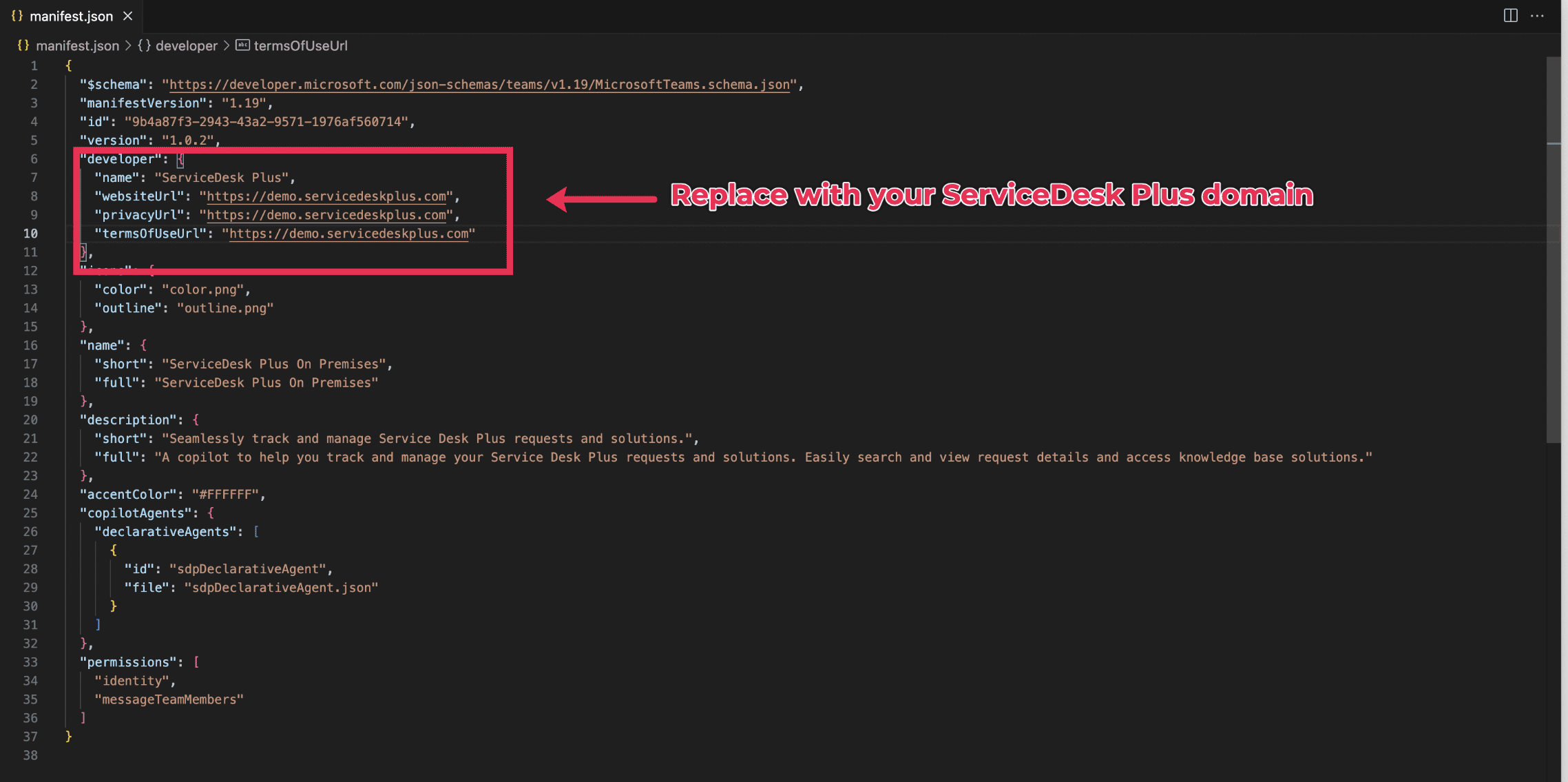Click termsOfUseUrl in the breadcrumb path
This screenshot has width=1568, height=782.
[x=300, y=45]
